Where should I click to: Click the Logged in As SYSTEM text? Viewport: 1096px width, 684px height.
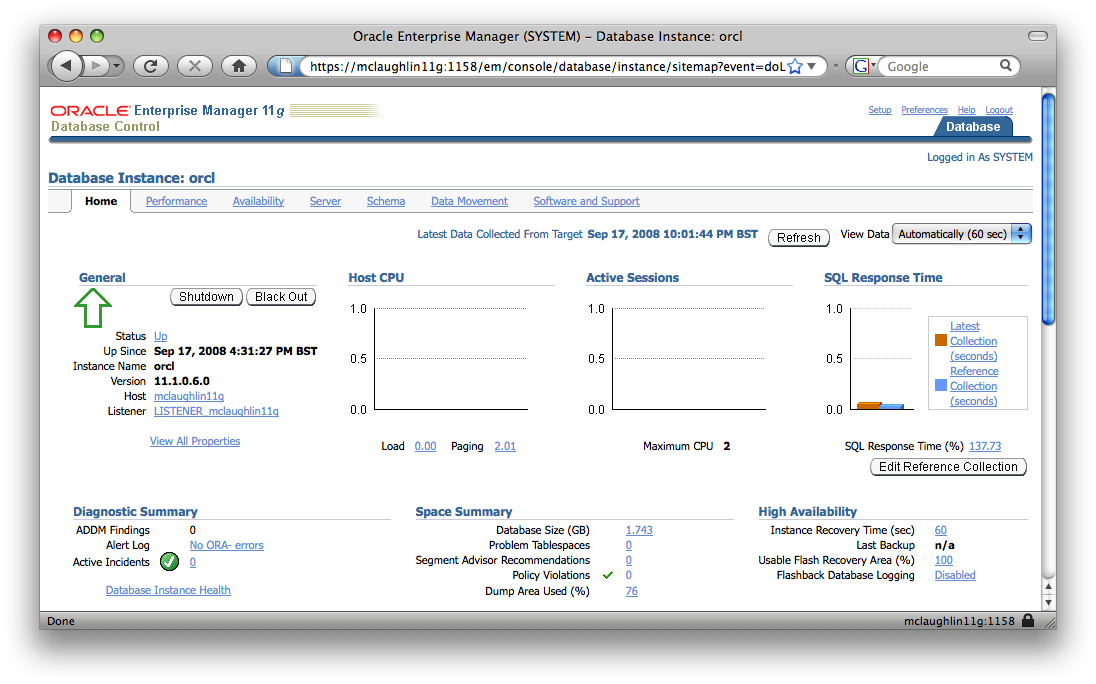pyautogui.click(x=980, y=157)
